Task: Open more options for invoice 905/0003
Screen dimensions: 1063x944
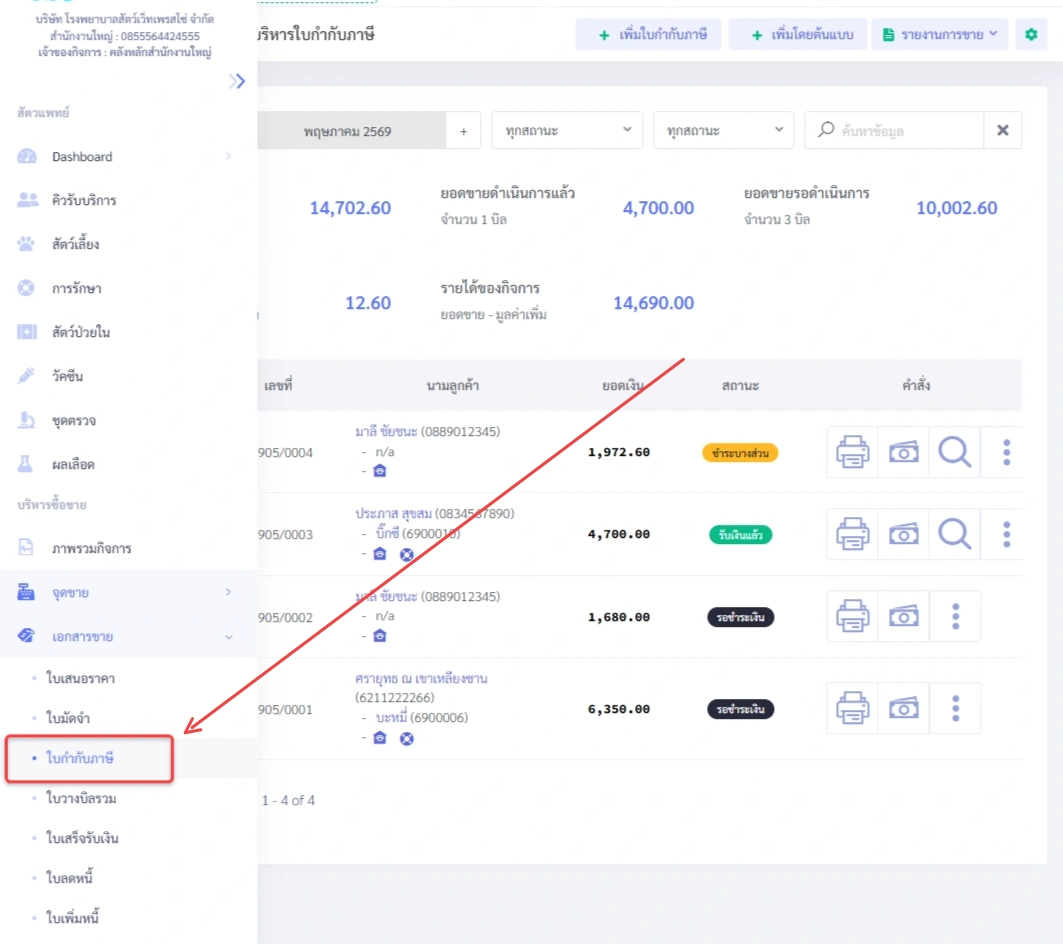Action: click(x=1006, y=534)
